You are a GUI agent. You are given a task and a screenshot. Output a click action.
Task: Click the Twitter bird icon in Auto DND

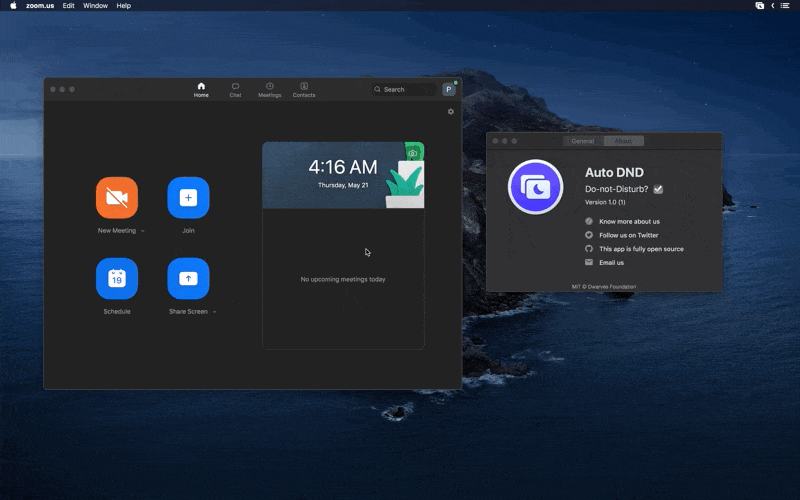[x=589, y=235]
